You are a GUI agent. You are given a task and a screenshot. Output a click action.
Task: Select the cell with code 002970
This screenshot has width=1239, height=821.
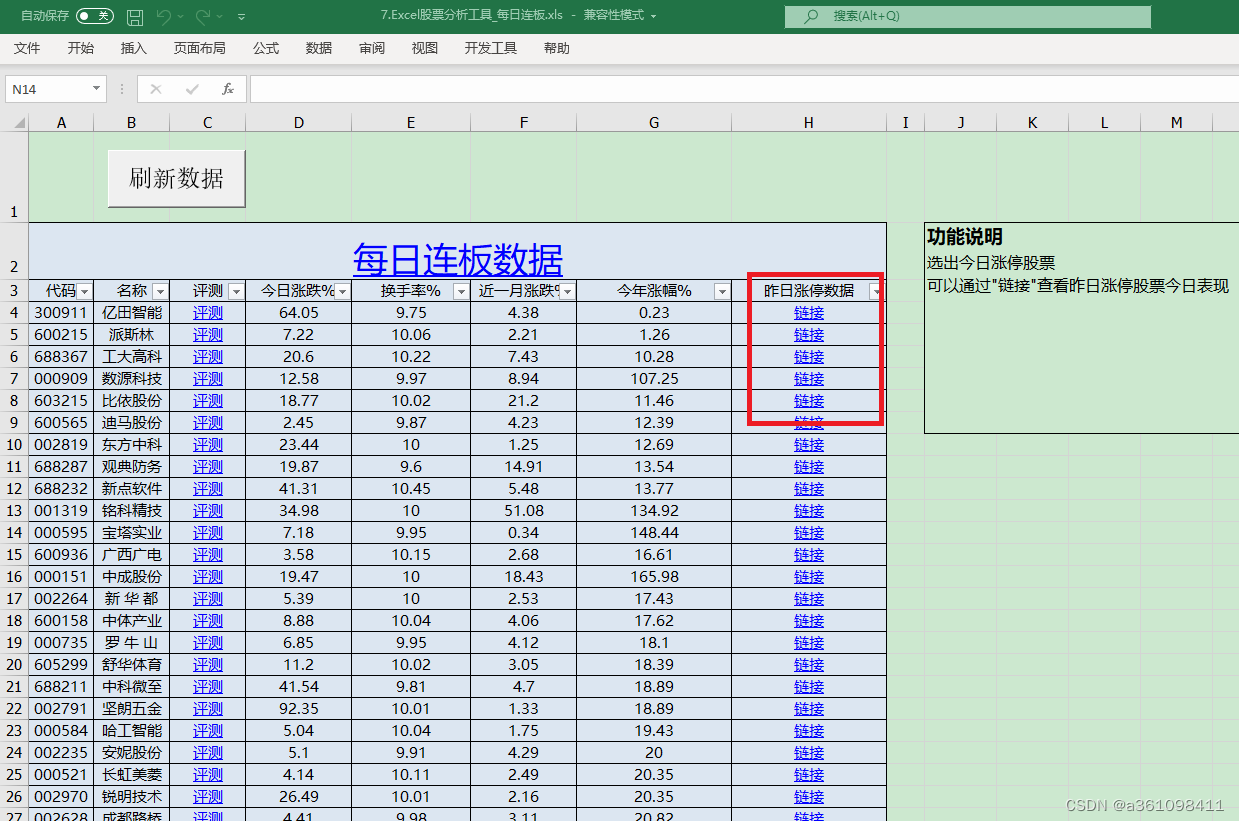[61, 796]
